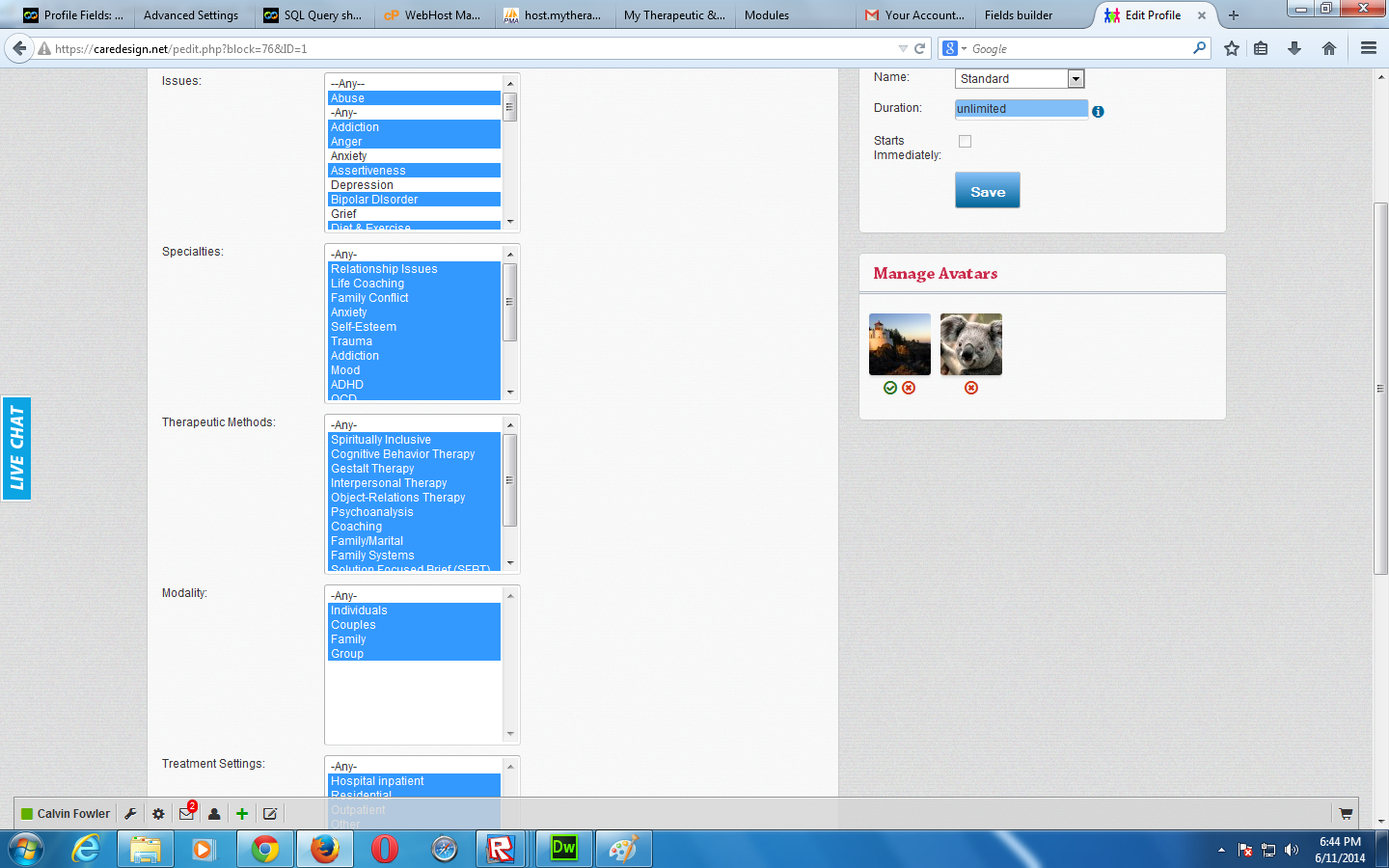Click the Specialties list scrollbar thumb

click(510, 302)
